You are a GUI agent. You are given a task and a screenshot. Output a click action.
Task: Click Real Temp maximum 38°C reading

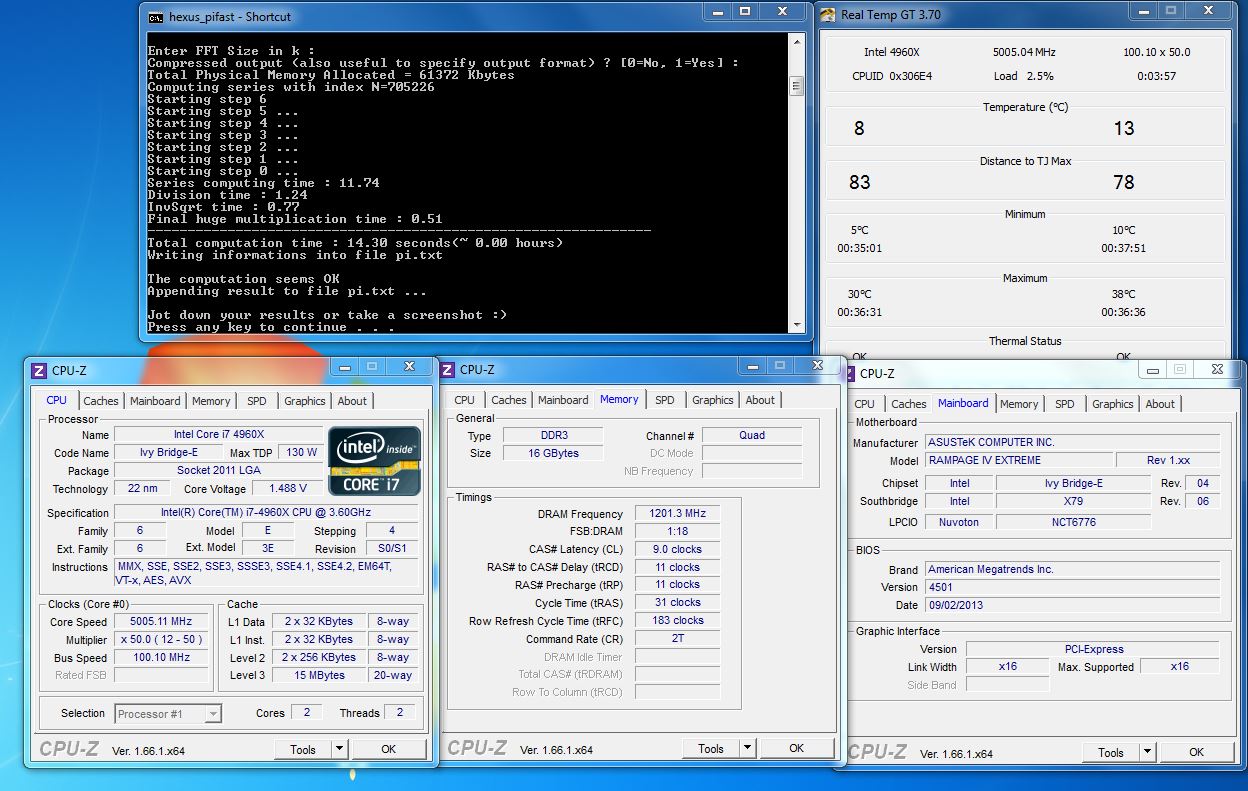tap(1123, 294)
